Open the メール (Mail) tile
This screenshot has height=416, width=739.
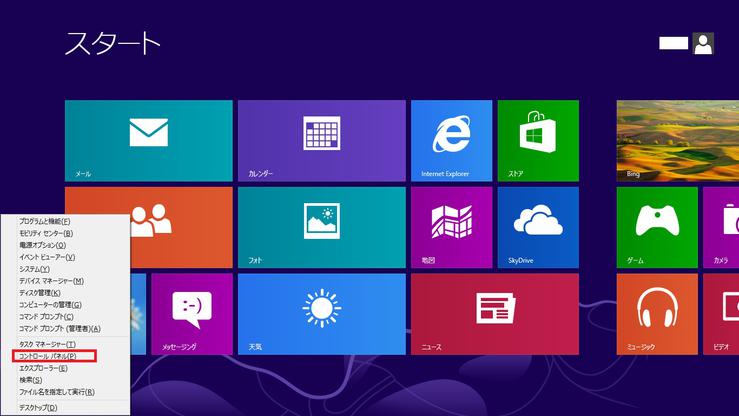click(x=148, y=140)
